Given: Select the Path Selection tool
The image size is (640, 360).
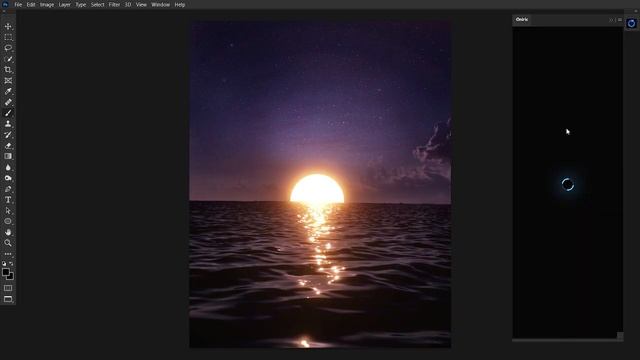Looking at the screenshot, I should pos(8,211).
